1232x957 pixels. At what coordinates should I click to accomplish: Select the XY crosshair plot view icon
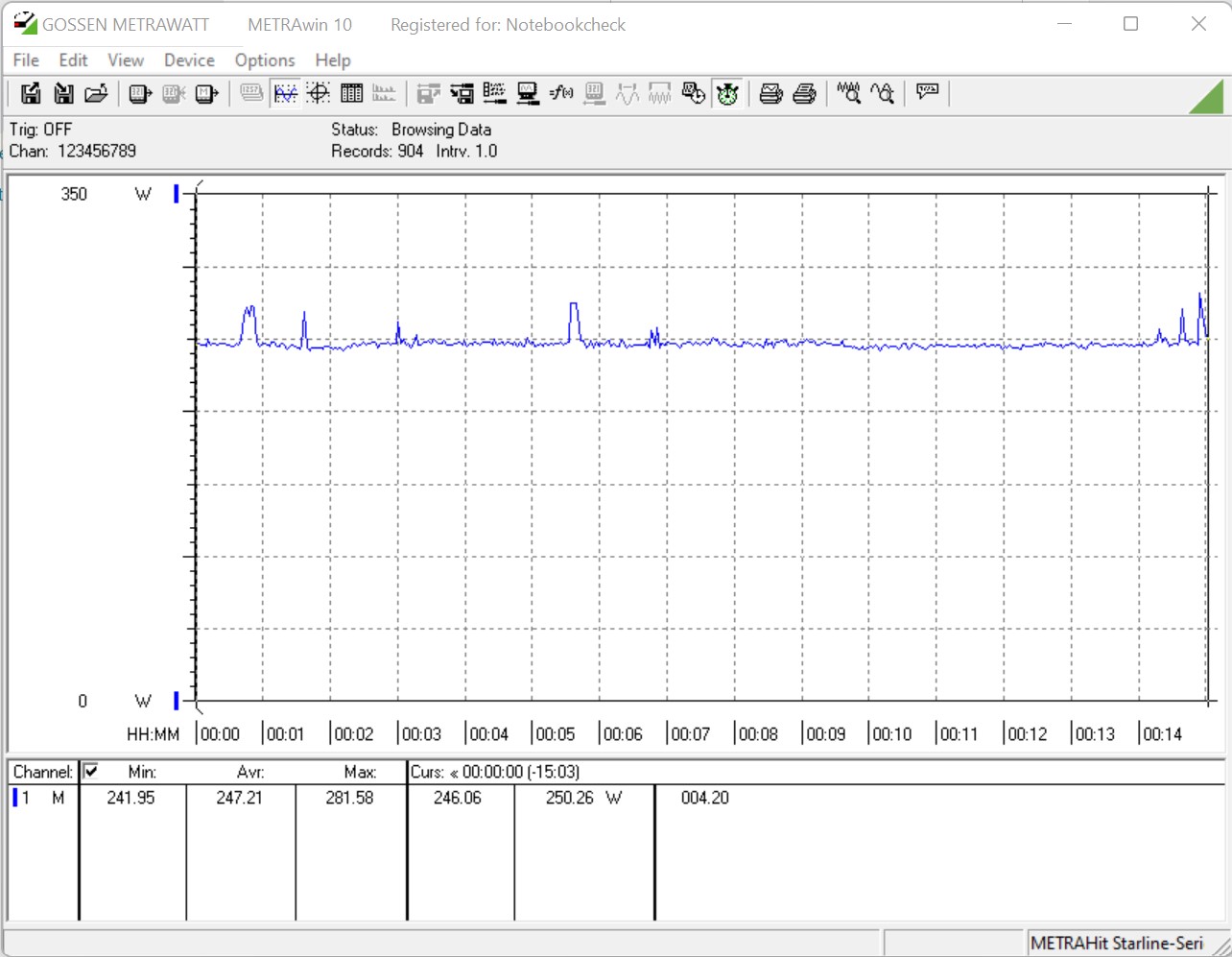[319, 93]
